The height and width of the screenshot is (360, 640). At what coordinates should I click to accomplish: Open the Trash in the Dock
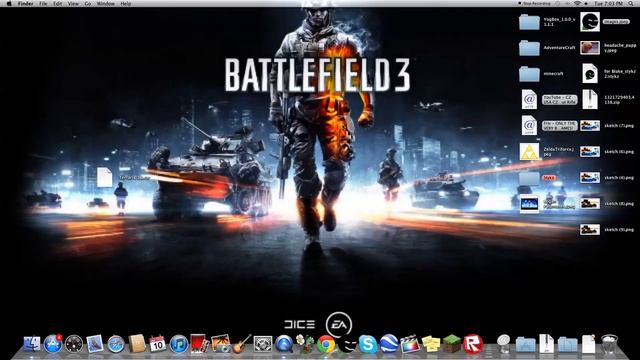pos(609,344)
